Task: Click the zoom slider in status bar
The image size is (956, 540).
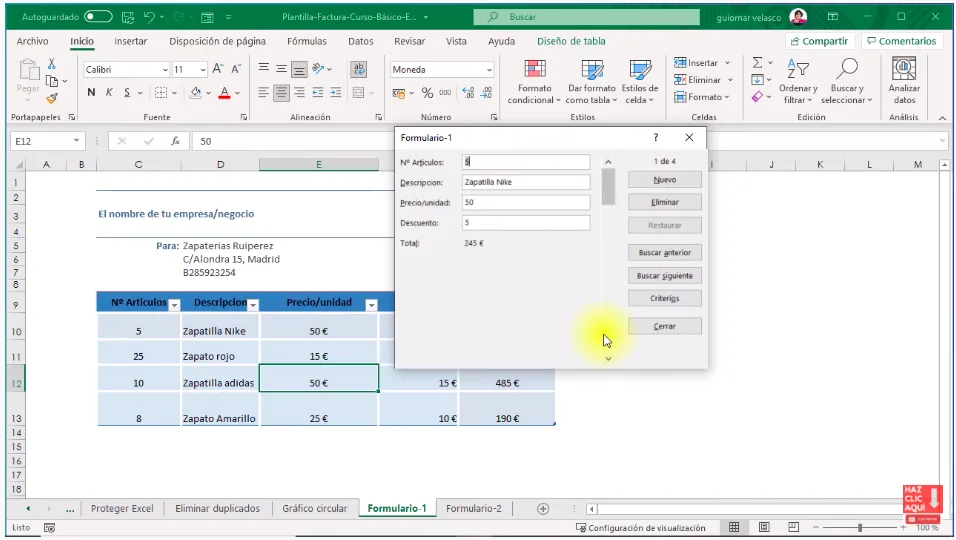Action: pyautogui.click(x=860, y=528)
